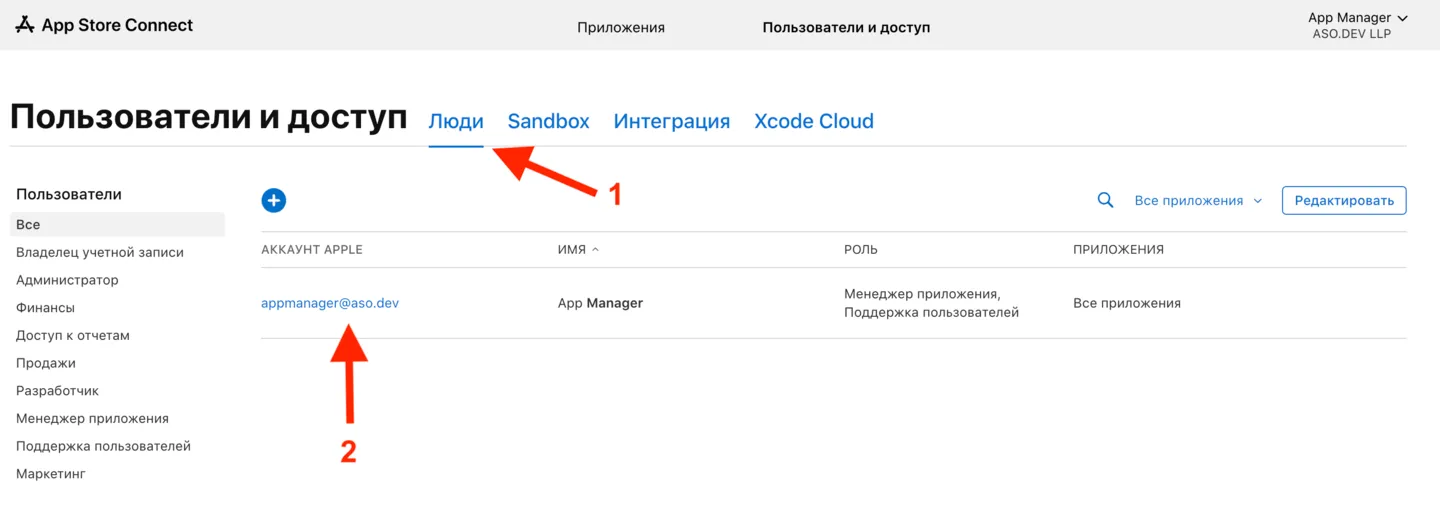
Task: Open the appmanager@aso.dev account link
Action: tap(330, 303)
